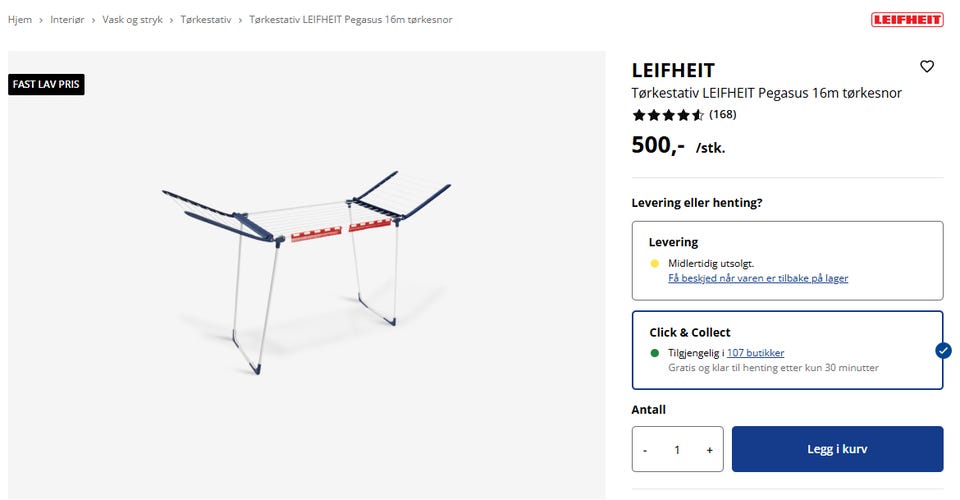Click the star rating icons
The width and height of the screenshot is (960, 500).
tap(668, 115)
